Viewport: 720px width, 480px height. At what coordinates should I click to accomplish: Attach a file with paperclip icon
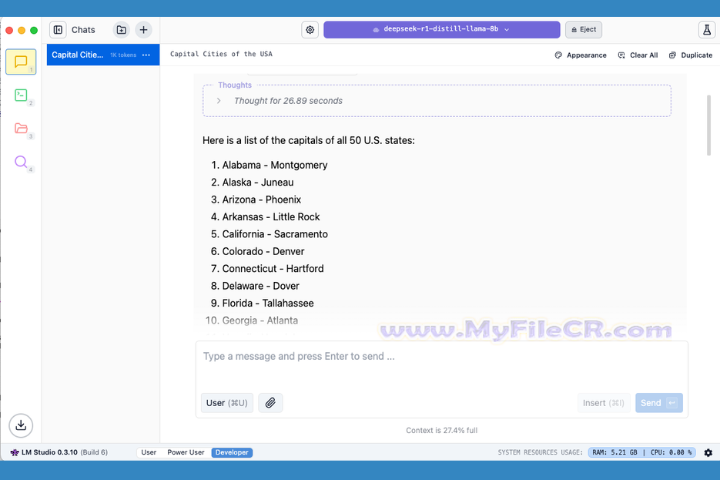(x=270, y=403)
